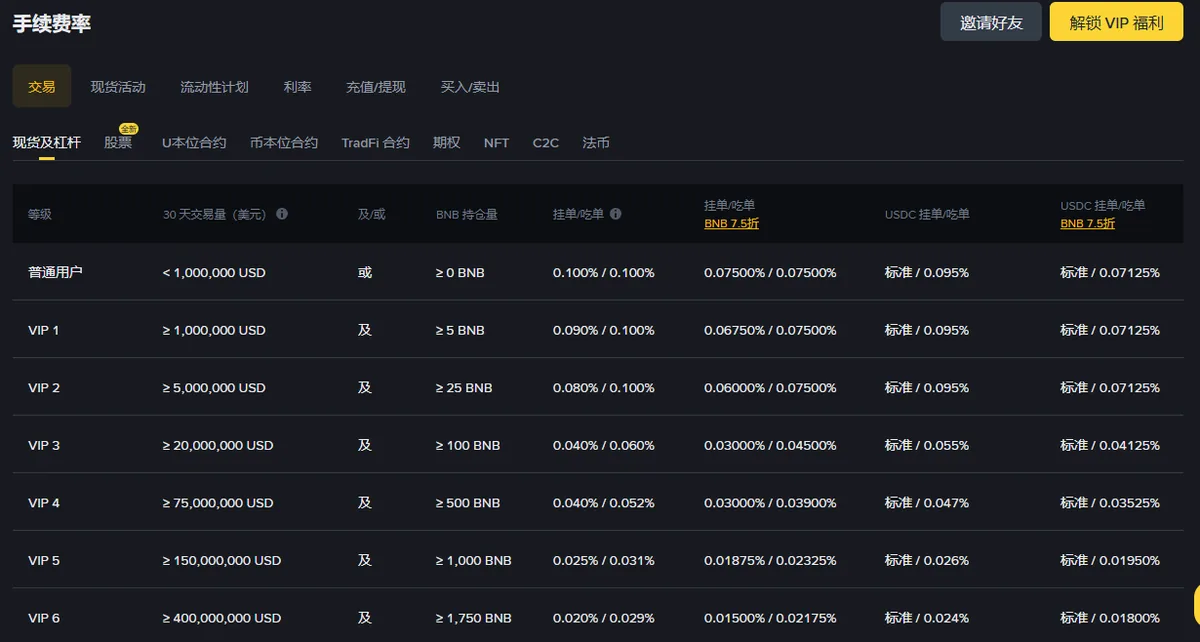Click BNB 7.5折 link under 挂单/吃单
Screen dimensions: 1200x642
(x=731, y=224)
